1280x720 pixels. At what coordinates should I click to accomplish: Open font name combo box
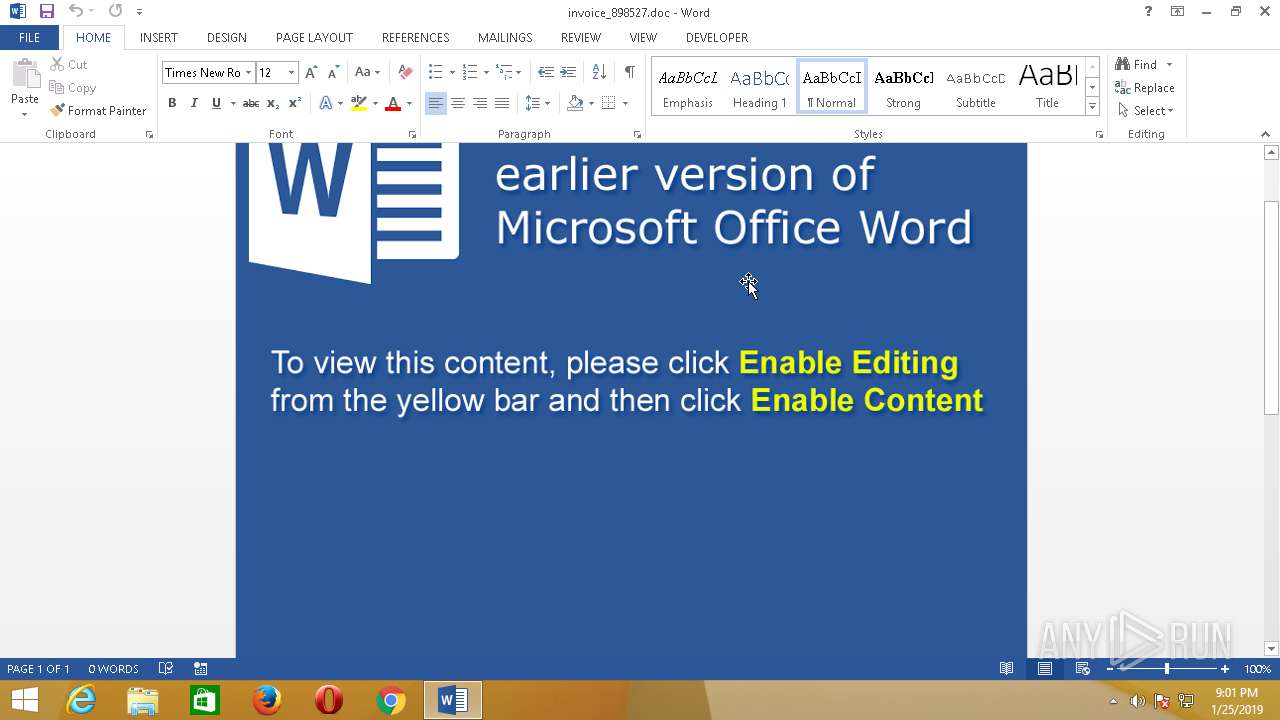point(209,72)
